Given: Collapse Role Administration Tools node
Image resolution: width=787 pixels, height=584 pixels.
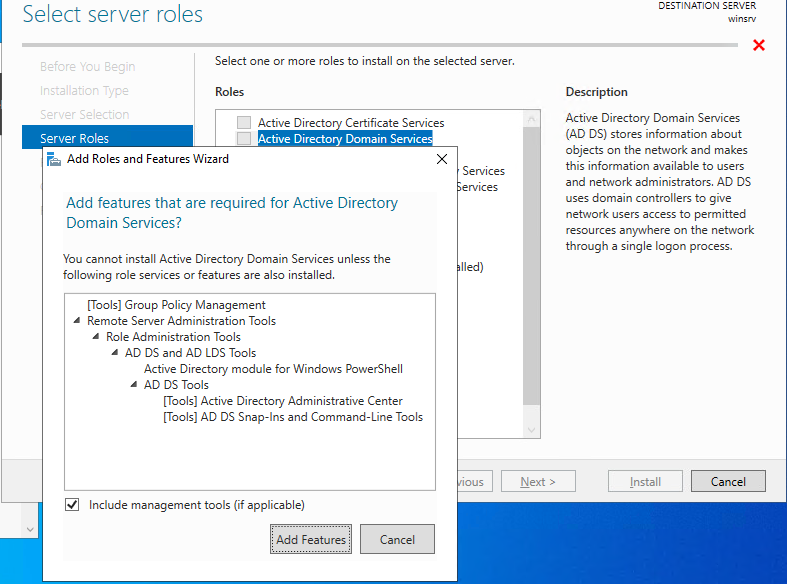Looking at the screenshot, I should pyautogui.click(x=97, y=337).
